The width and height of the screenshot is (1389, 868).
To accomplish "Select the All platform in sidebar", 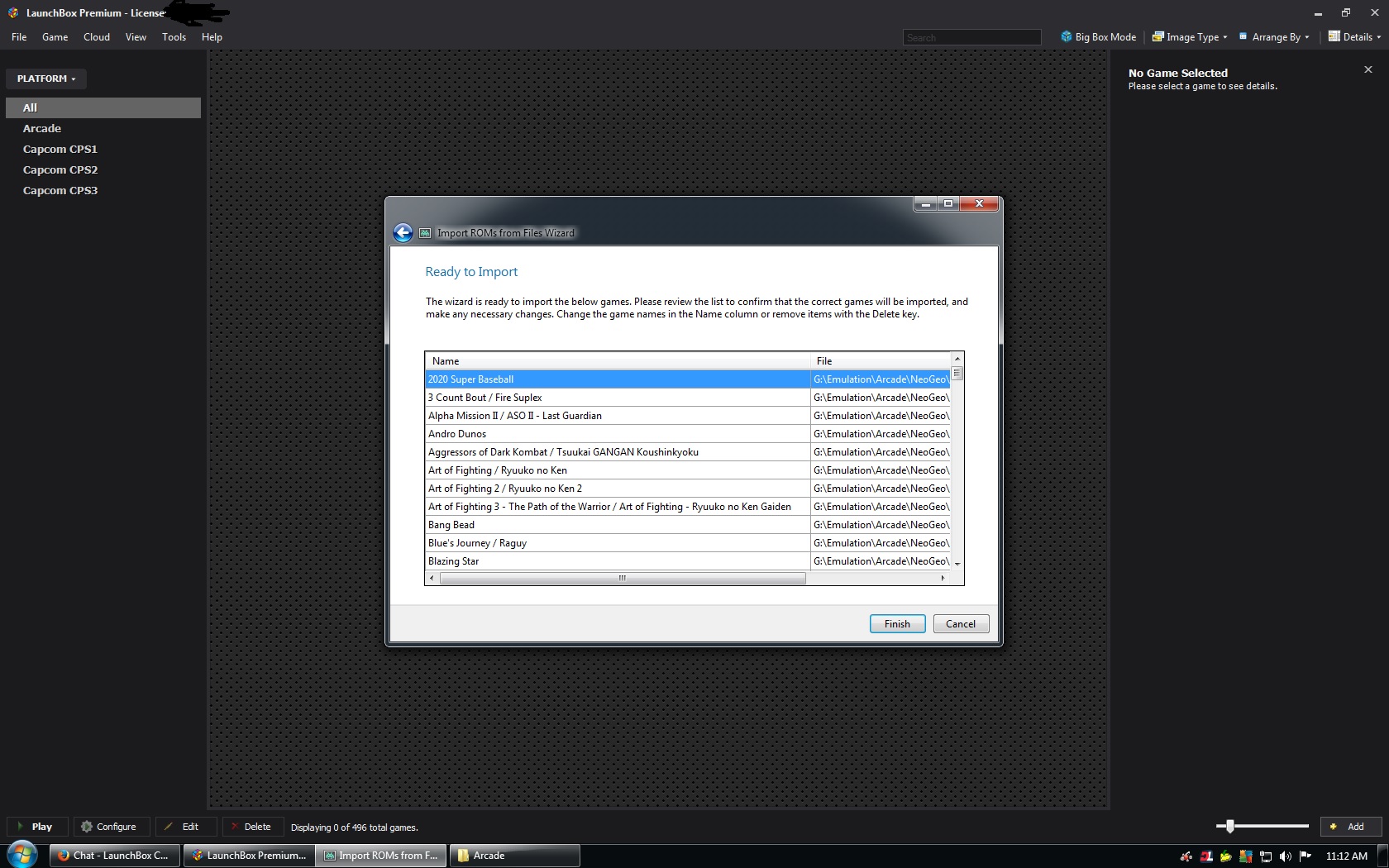I will coord(103,107).
